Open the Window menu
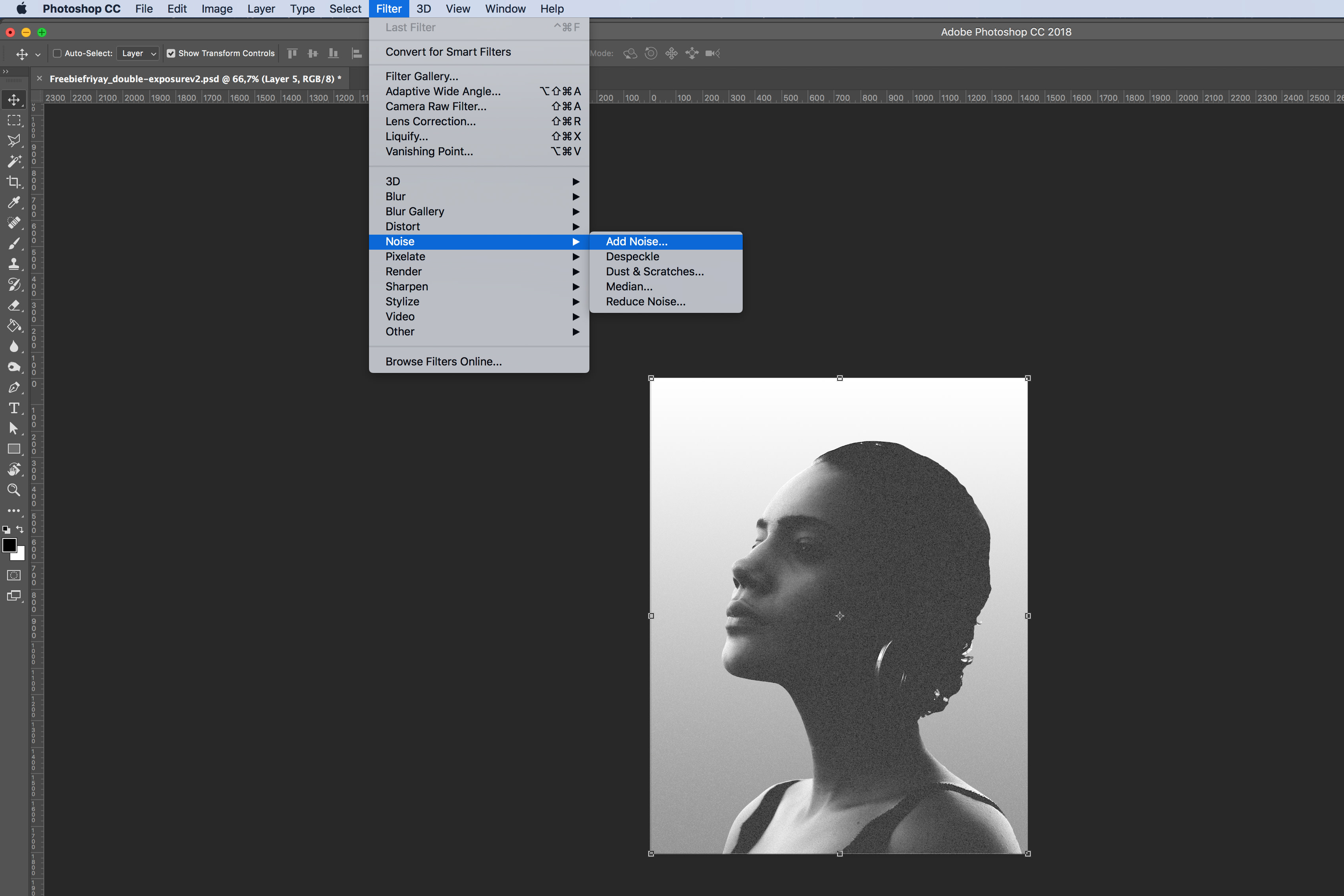Viewport: 1344px width, 896px height. coord(505,9)
